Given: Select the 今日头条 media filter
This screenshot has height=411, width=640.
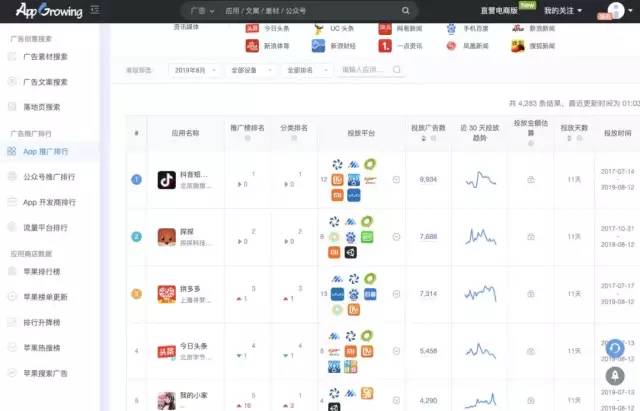Looking at the screenshot, I should [267, 28].
